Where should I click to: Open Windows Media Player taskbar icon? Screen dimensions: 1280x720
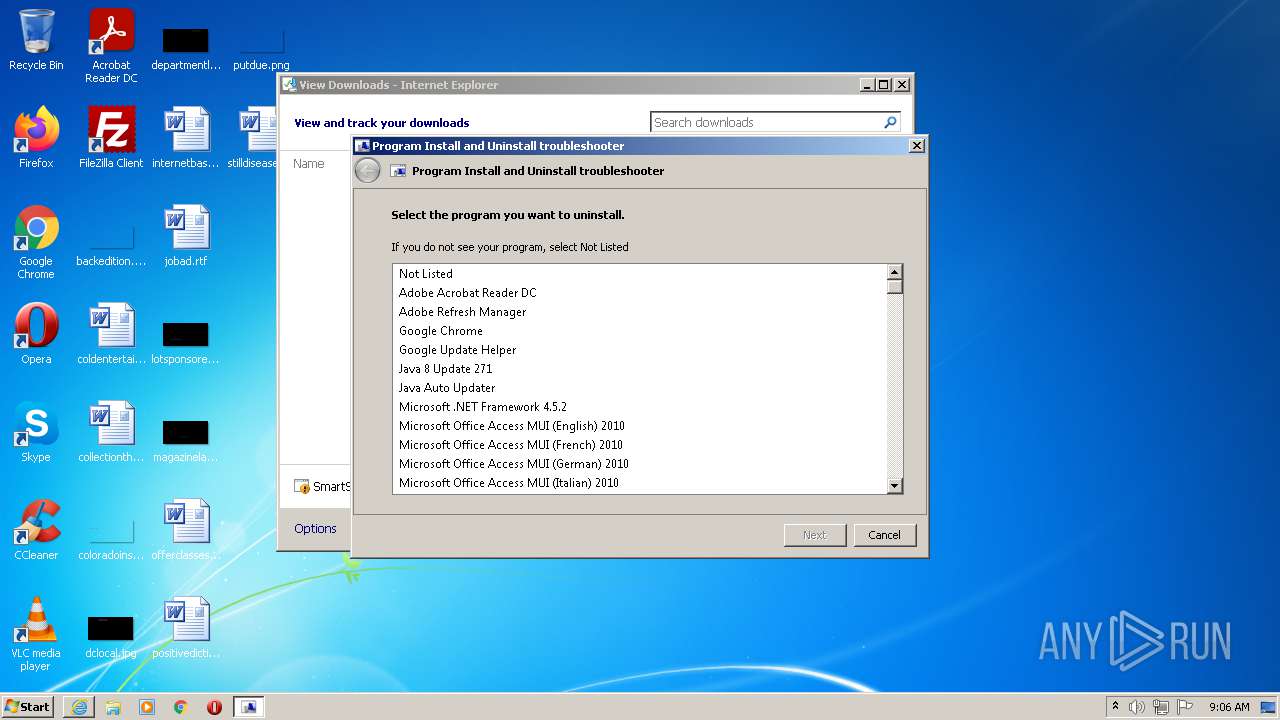[x=147, y=707]
